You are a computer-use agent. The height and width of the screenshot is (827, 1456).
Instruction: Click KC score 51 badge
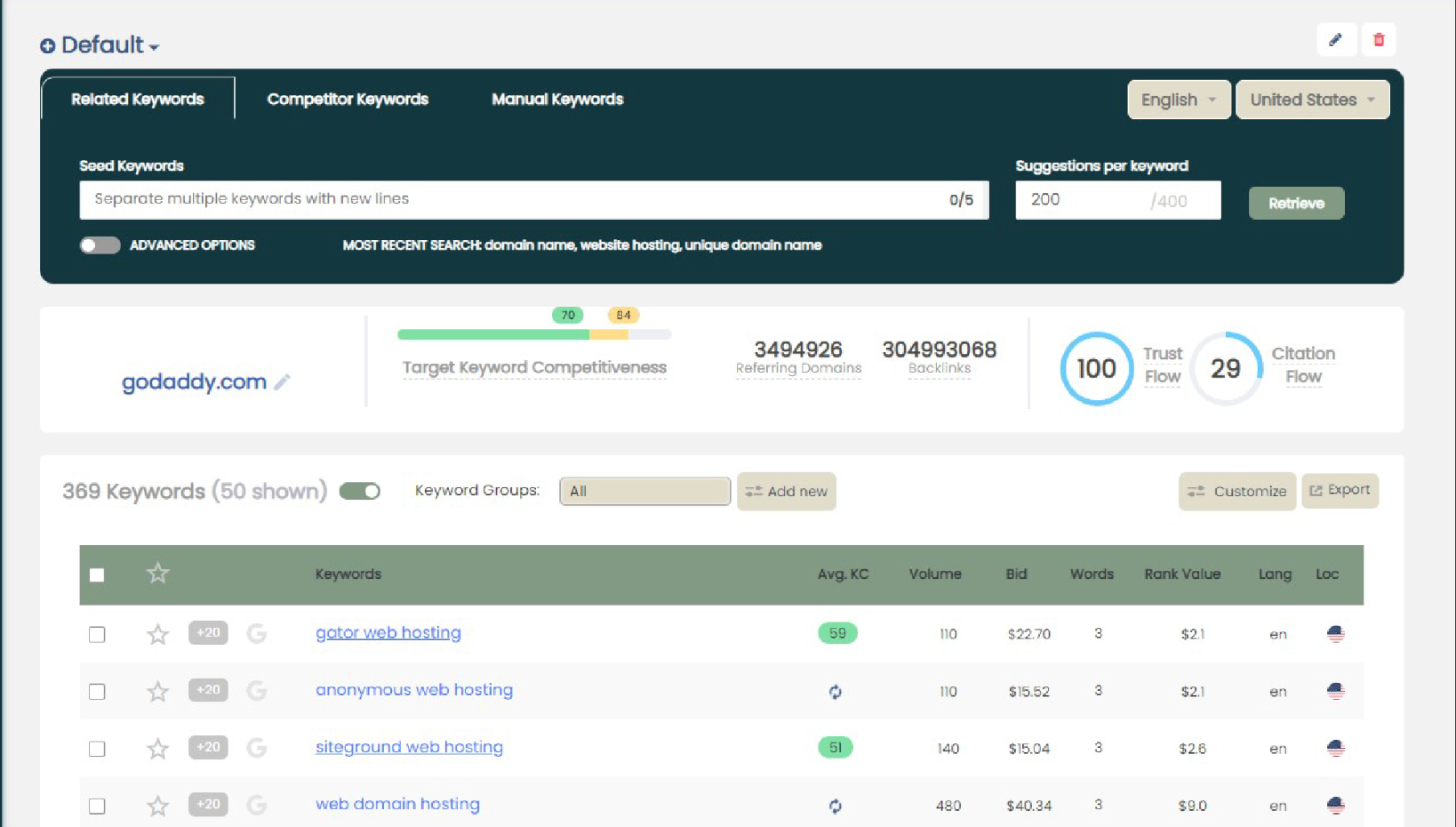836,747
